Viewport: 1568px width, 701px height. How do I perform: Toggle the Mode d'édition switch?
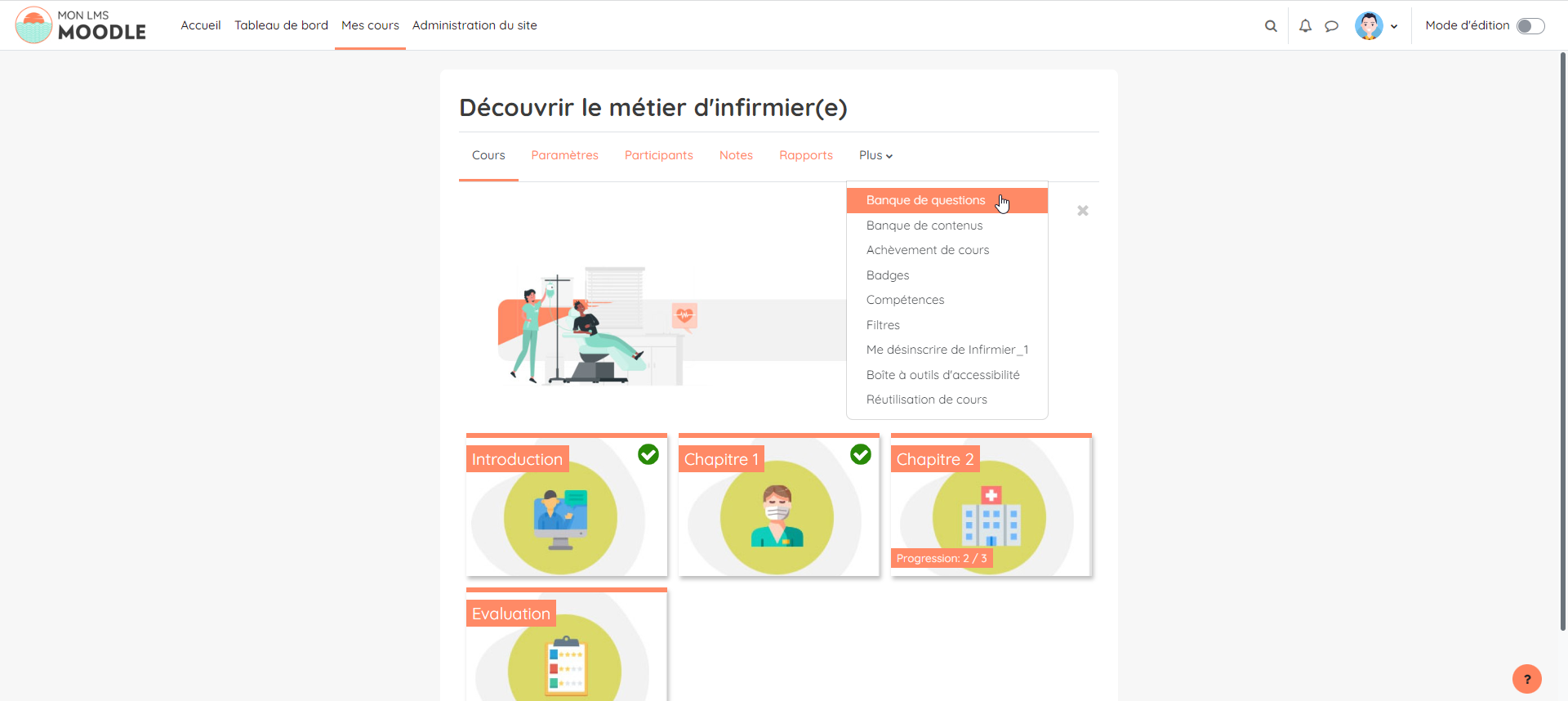pyautogui.click(x=1530, y=26)
